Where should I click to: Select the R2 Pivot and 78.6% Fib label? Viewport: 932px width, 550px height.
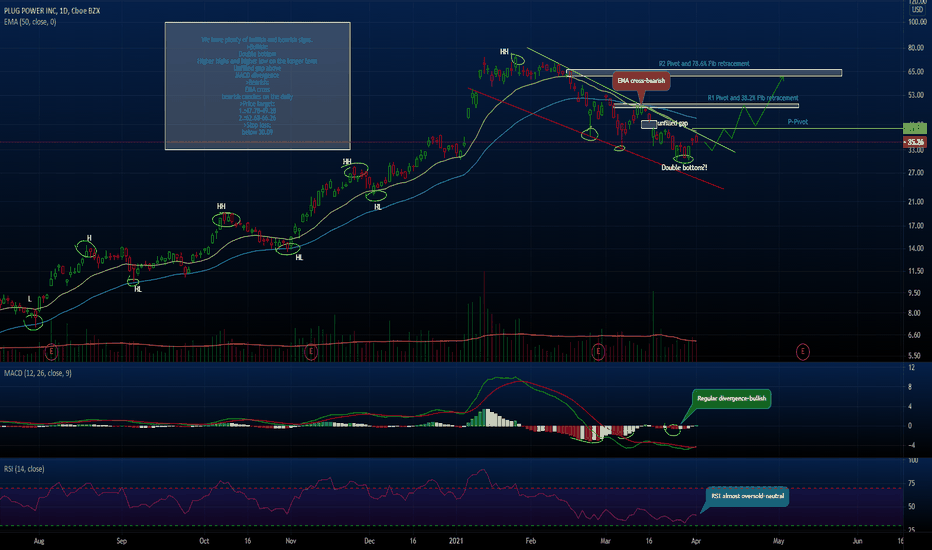coord(704,64)
